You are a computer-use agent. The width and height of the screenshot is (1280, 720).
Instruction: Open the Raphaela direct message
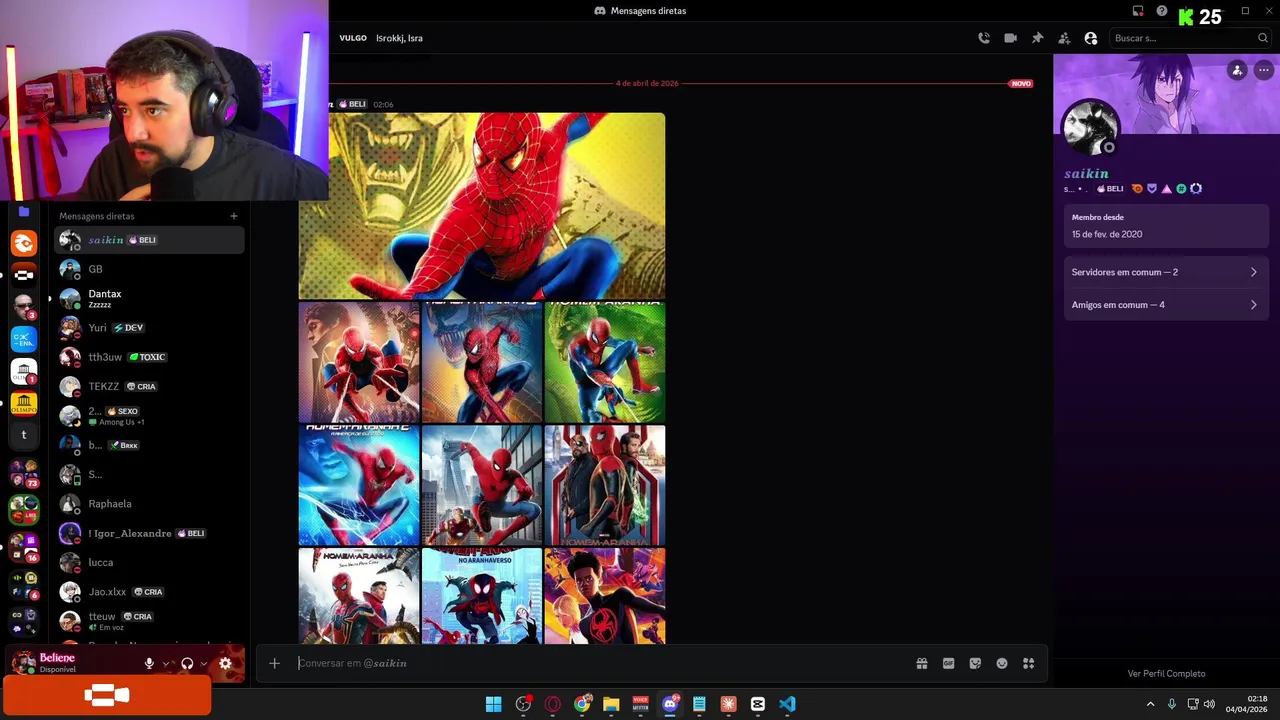tap(149, 504)
